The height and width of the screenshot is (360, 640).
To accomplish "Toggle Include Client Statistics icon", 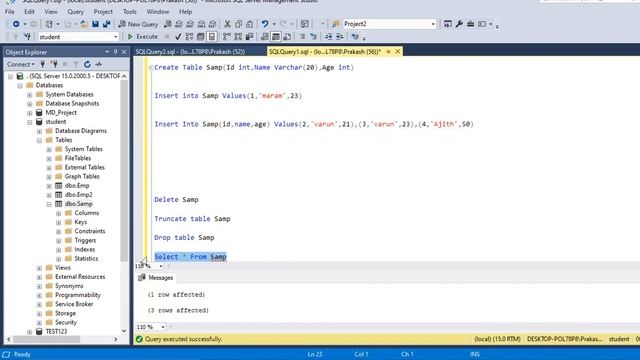I will point(249,37).
